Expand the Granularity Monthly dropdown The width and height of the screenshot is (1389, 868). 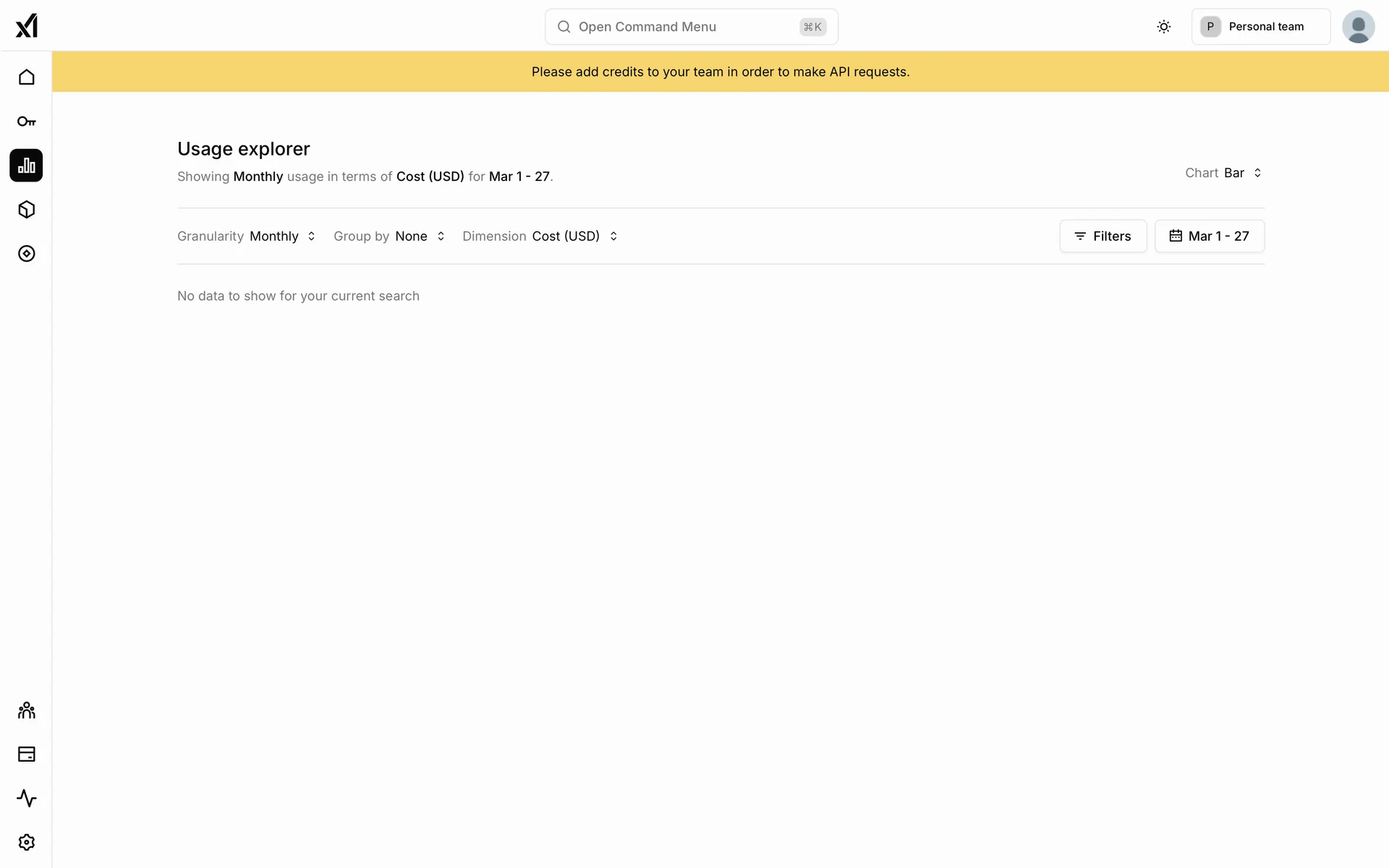(282, 237)
